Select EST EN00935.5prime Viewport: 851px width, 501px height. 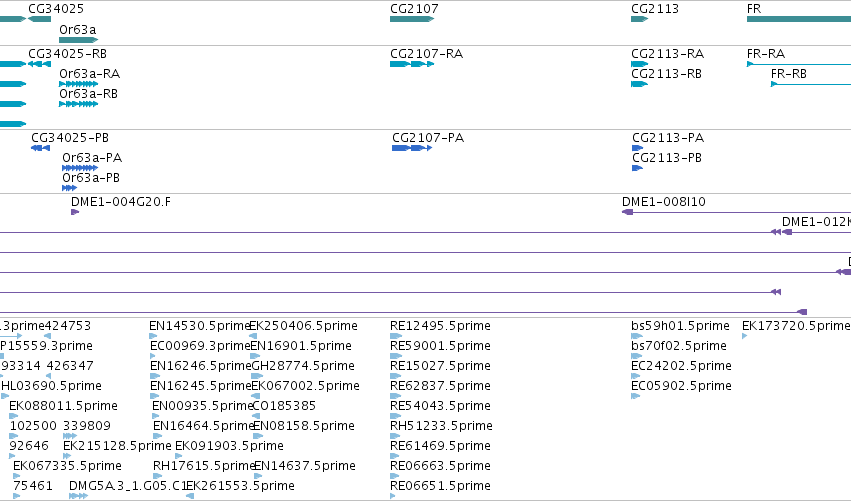coord(202,406)
